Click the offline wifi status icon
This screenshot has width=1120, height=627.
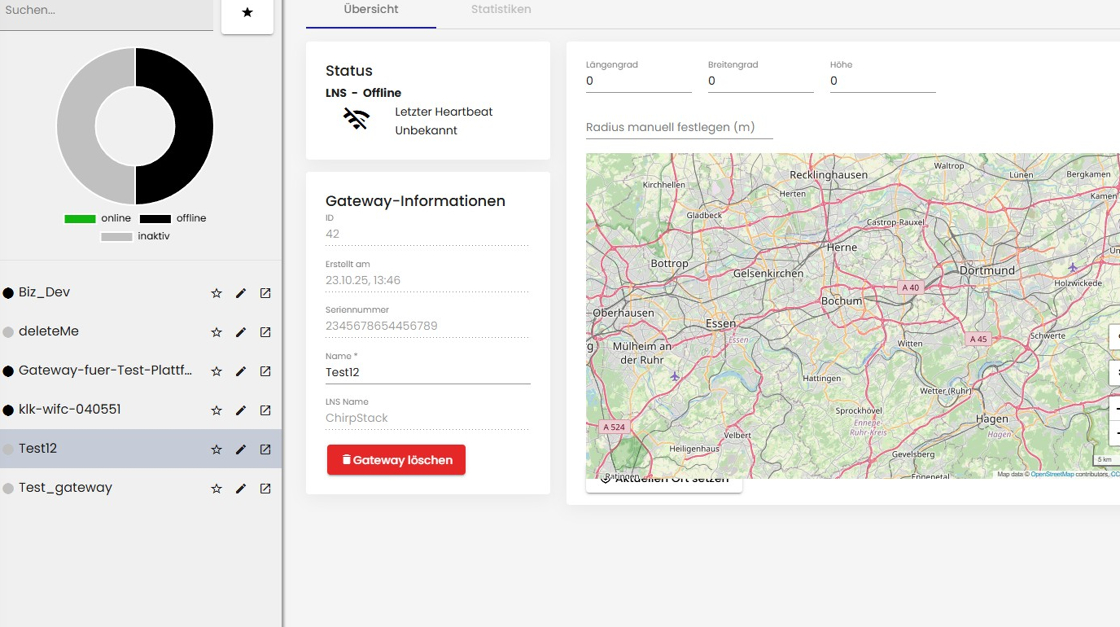click(x=356, y=120)
